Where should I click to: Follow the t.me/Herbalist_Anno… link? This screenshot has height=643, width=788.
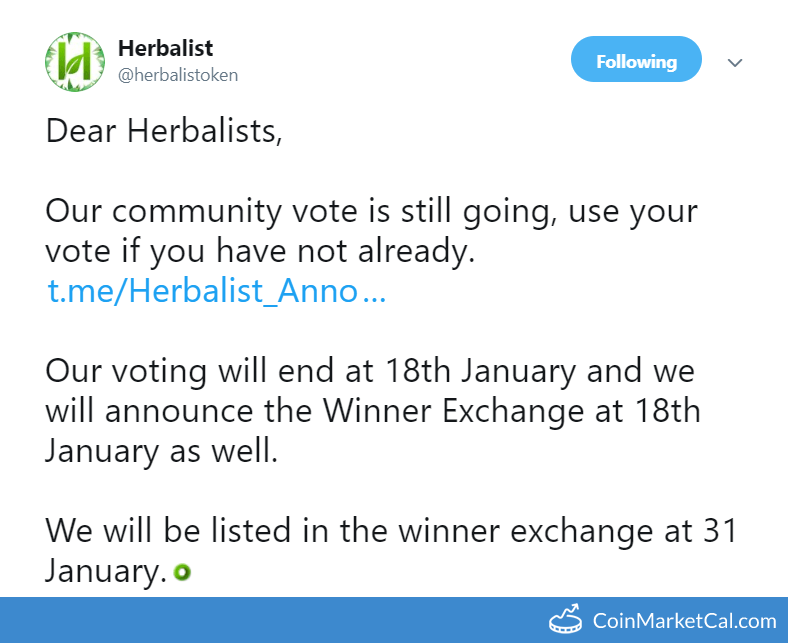[x=216, y=291]
